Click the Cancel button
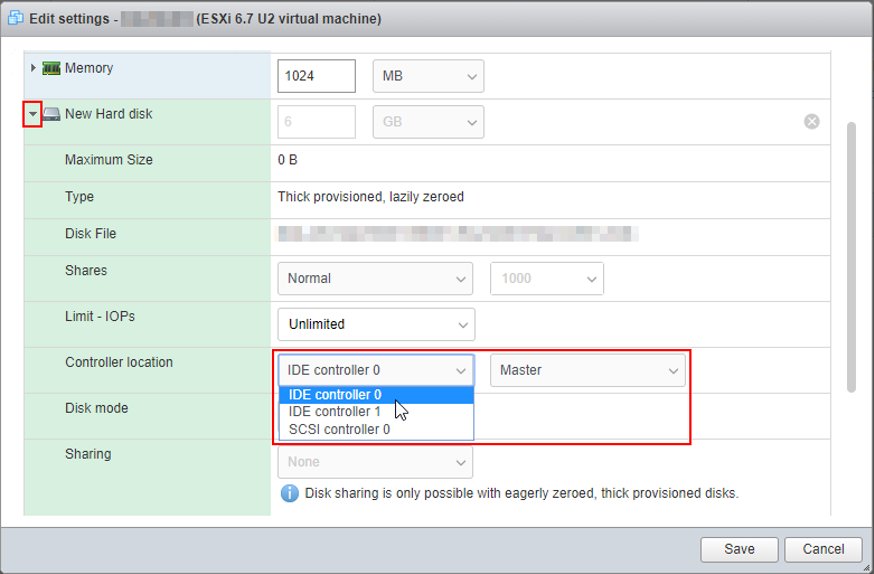The height and width of the screenshot is (574, 874). point(823,549)
